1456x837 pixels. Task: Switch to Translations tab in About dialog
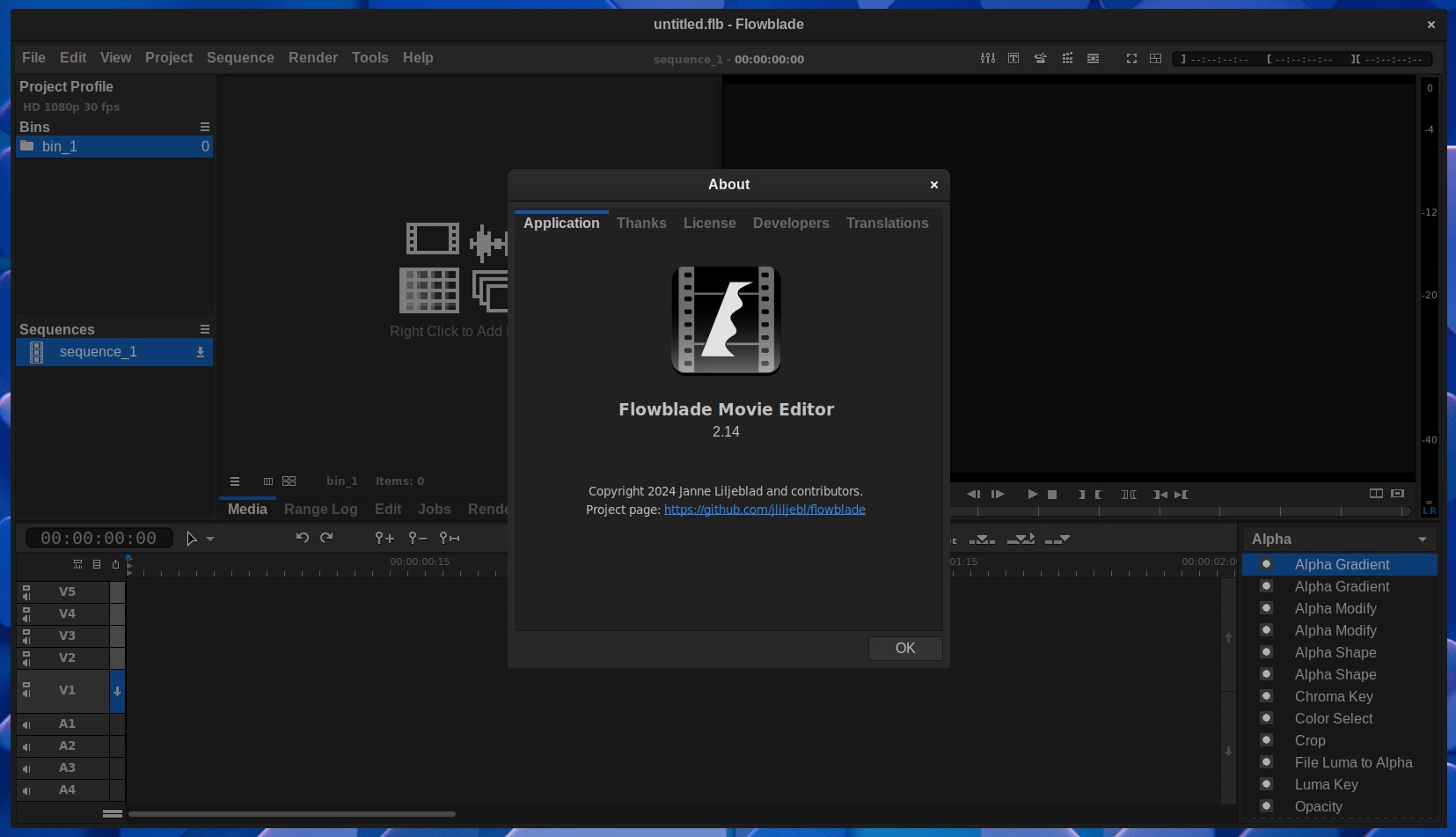pyautogui.click(x=887, y=223)
